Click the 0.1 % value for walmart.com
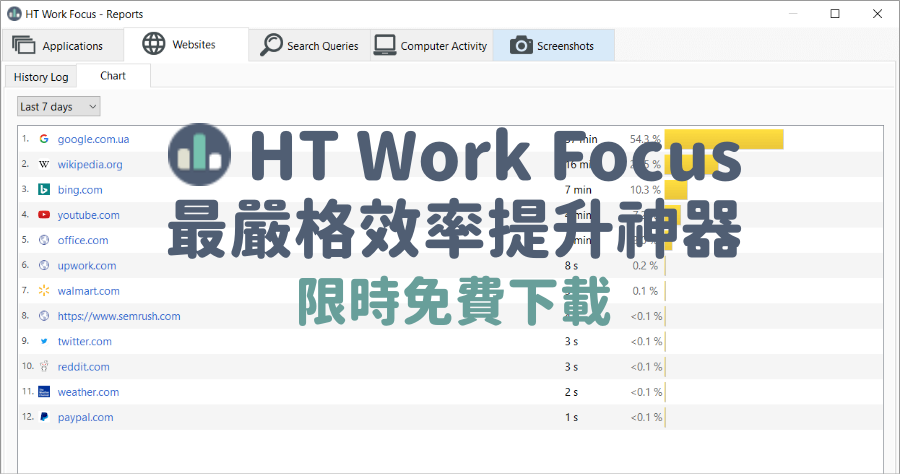Image resolution: width=900 pixels, height=474 pixels. 645,291
